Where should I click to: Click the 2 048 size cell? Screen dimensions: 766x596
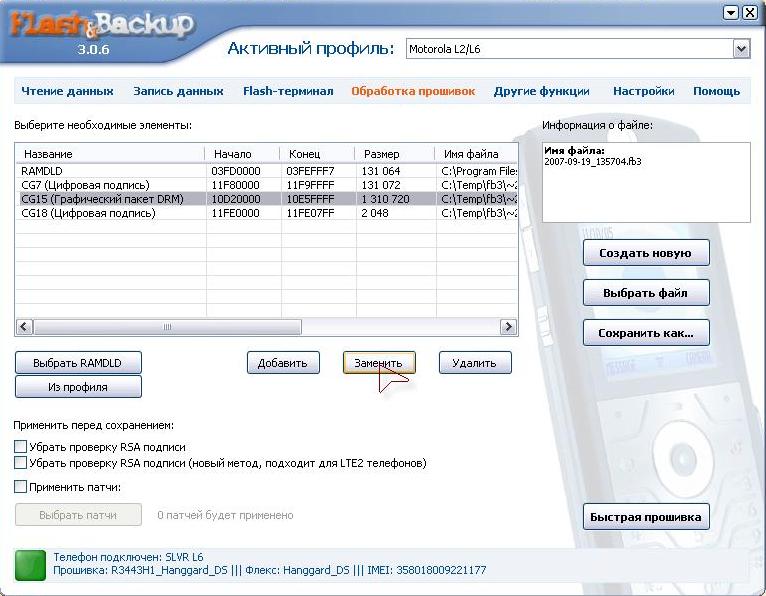point(375,213)
